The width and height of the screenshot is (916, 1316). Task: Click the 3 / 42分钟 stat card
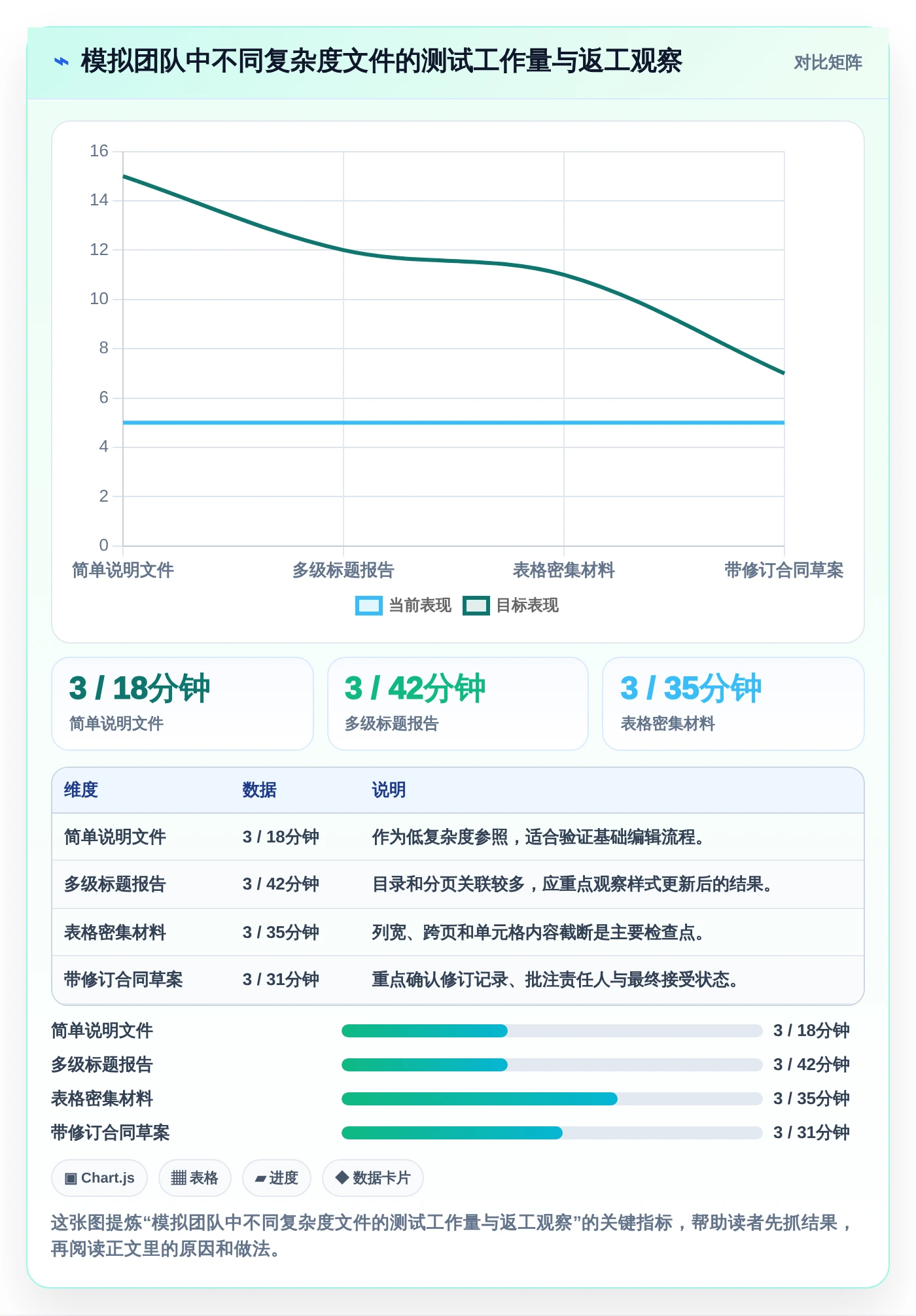tap(458, 704)
